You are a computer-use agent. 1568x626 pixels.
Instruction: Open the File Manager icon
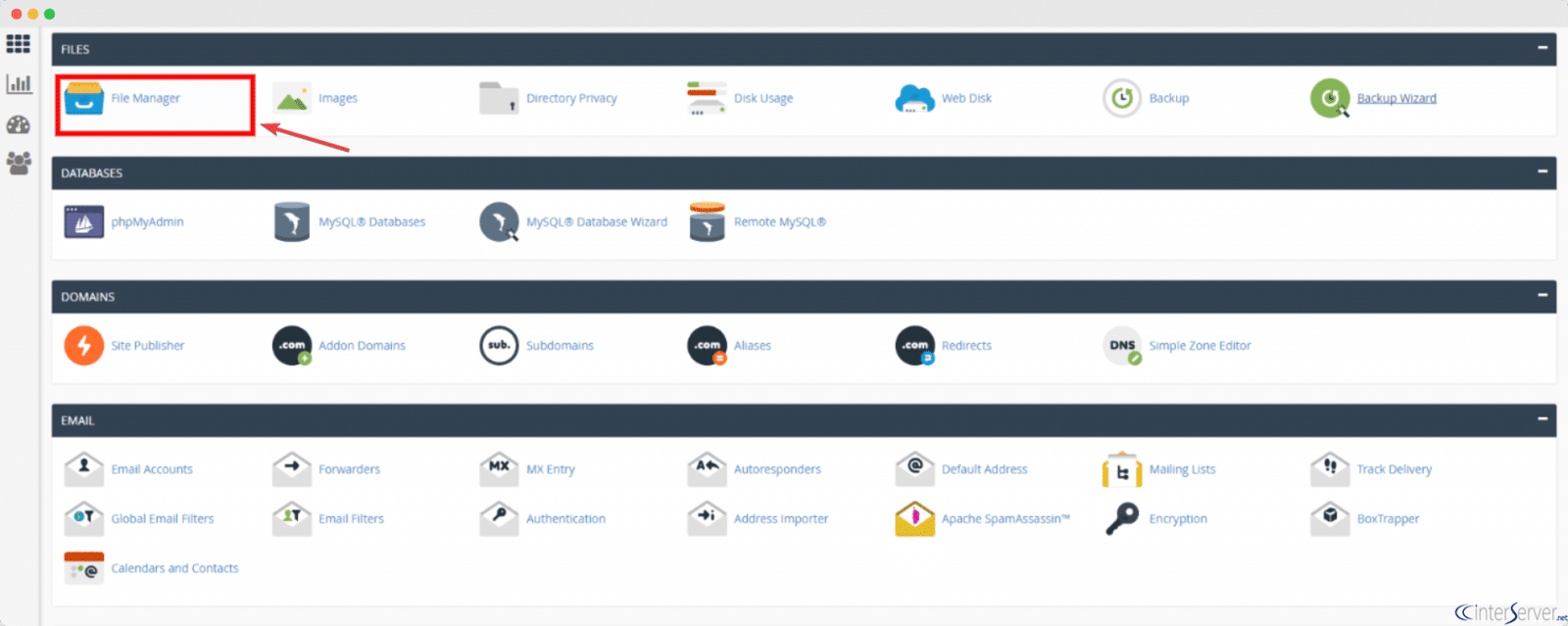[x=83, y=98]
